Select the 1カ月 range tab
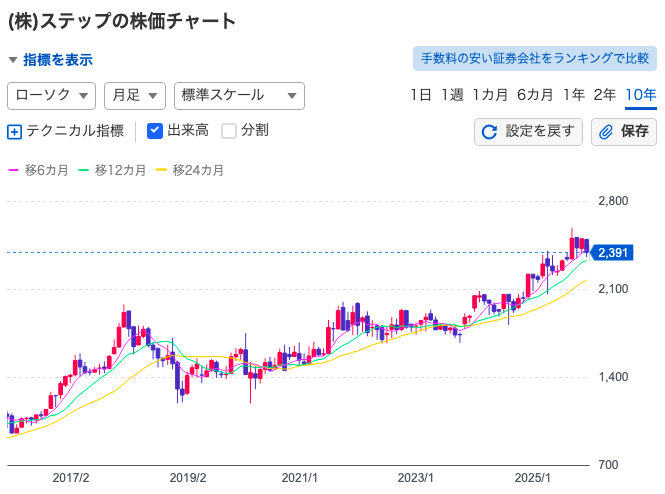Image resolution: width=665 pixels, height=494 pixels. point(490,95)
